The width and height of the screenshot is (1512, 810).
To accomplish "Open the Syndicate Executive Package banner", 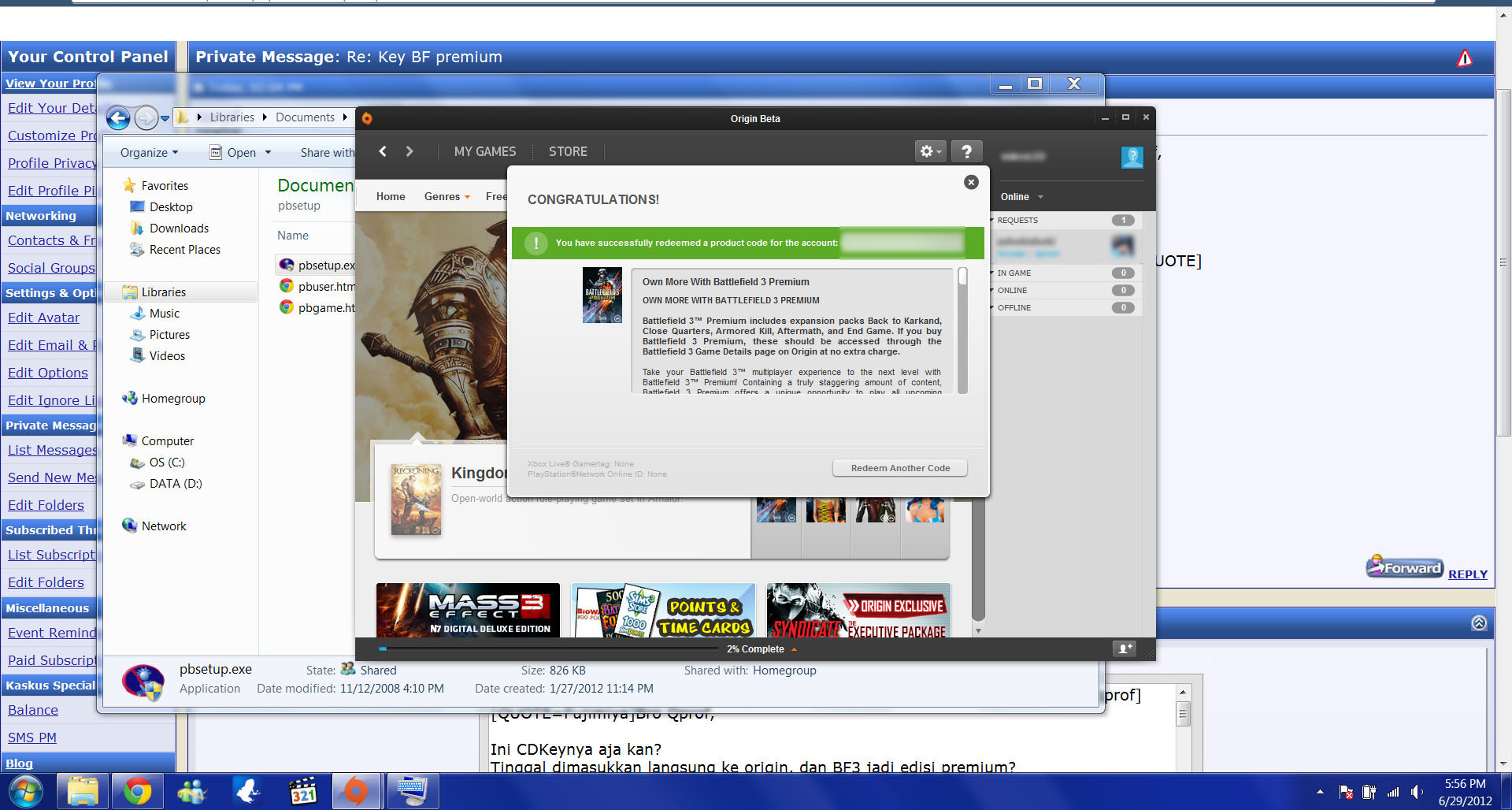I will (858, 610).
